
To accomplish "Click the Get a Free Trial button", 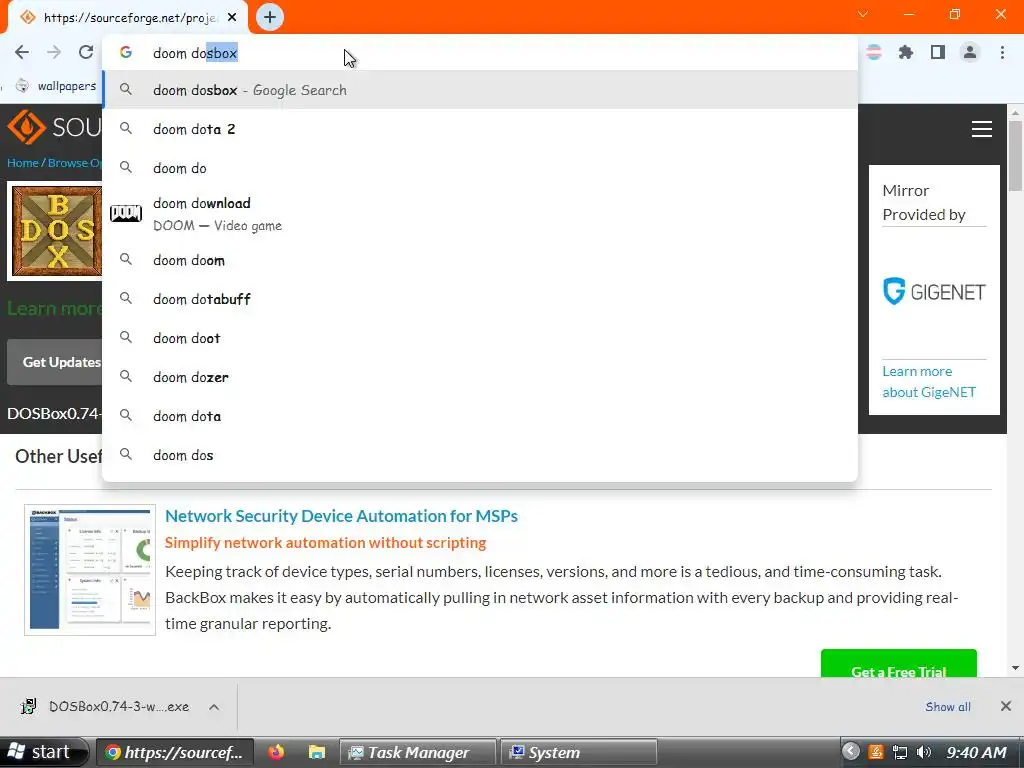I will click(899, 665).
